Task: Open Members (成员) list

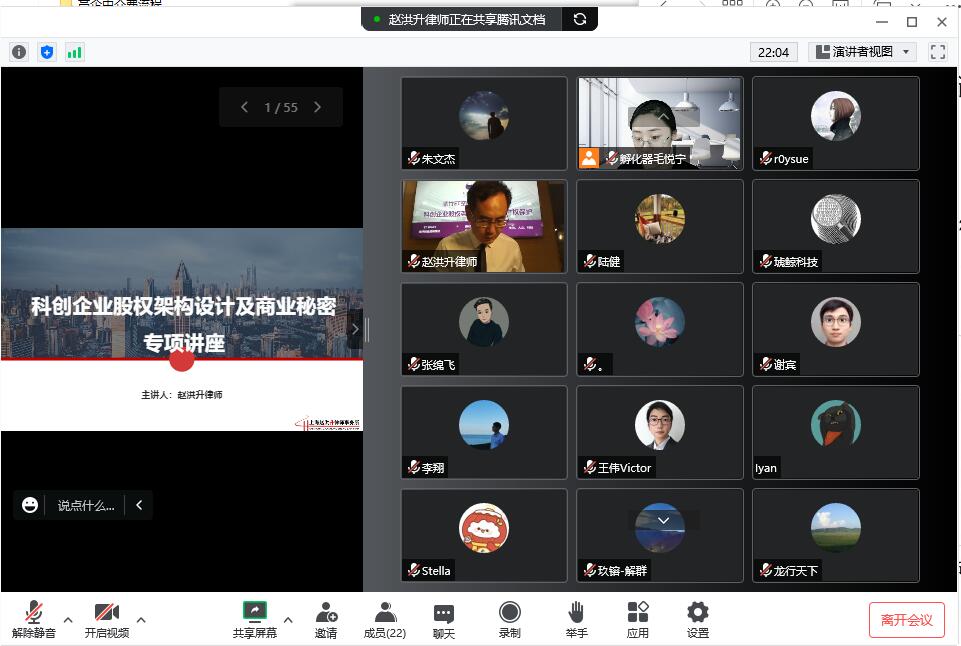Action: [384, 619]
